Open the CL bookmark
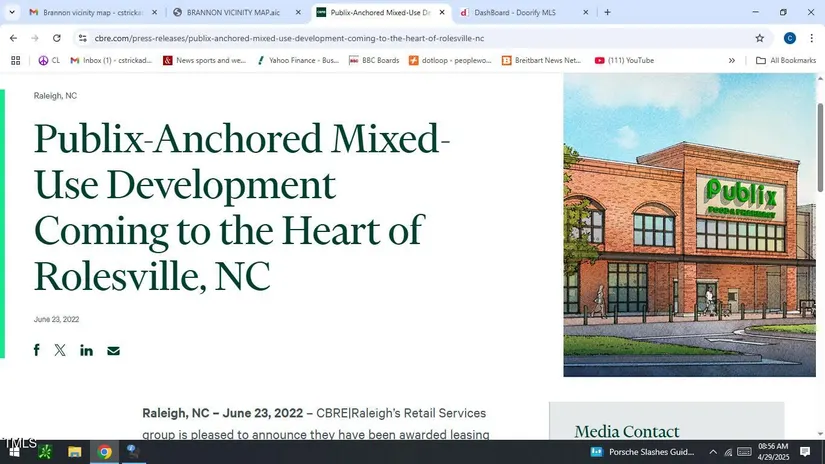 [49, 60]
